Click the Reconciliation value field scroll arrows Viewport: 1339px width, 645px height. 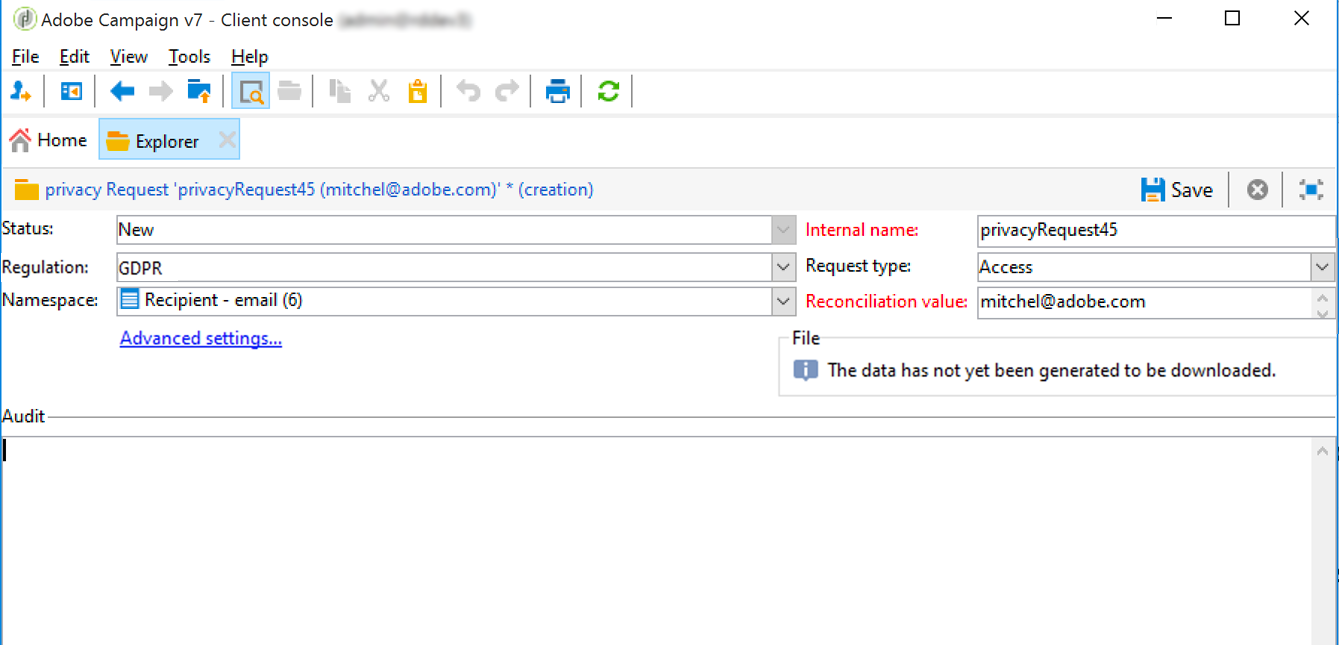coord(1323,303)
